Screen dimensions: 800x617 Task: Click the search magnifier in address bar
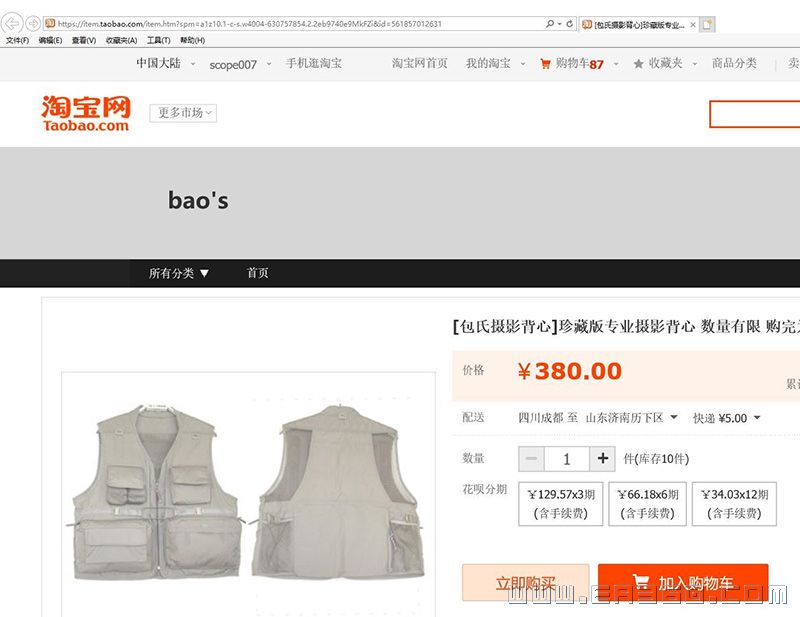tap(550, 23)
